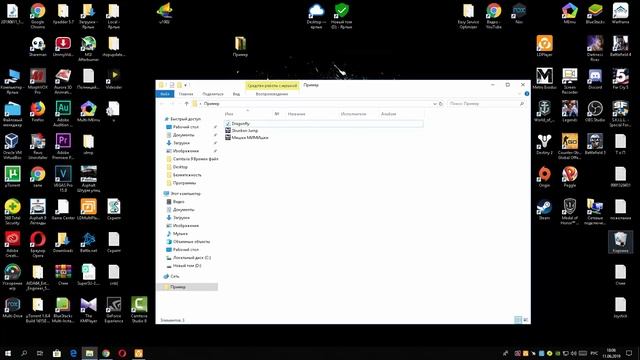The image size is (640, 360).
Task: Select the World of Warships desktop icon
Action: 544,111
